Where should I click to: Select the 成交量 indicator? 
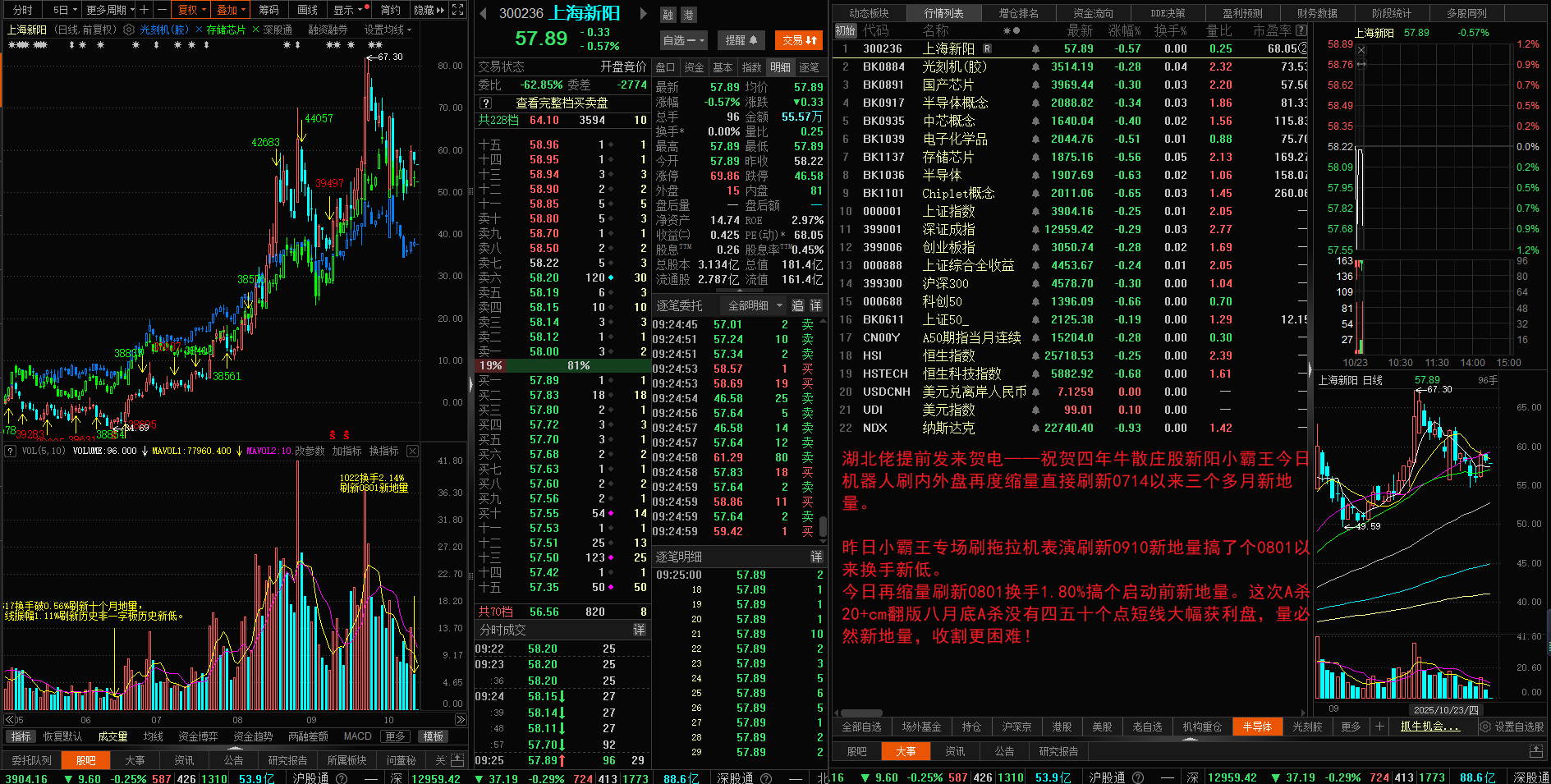pyautogui.click(x=112, y=736)
